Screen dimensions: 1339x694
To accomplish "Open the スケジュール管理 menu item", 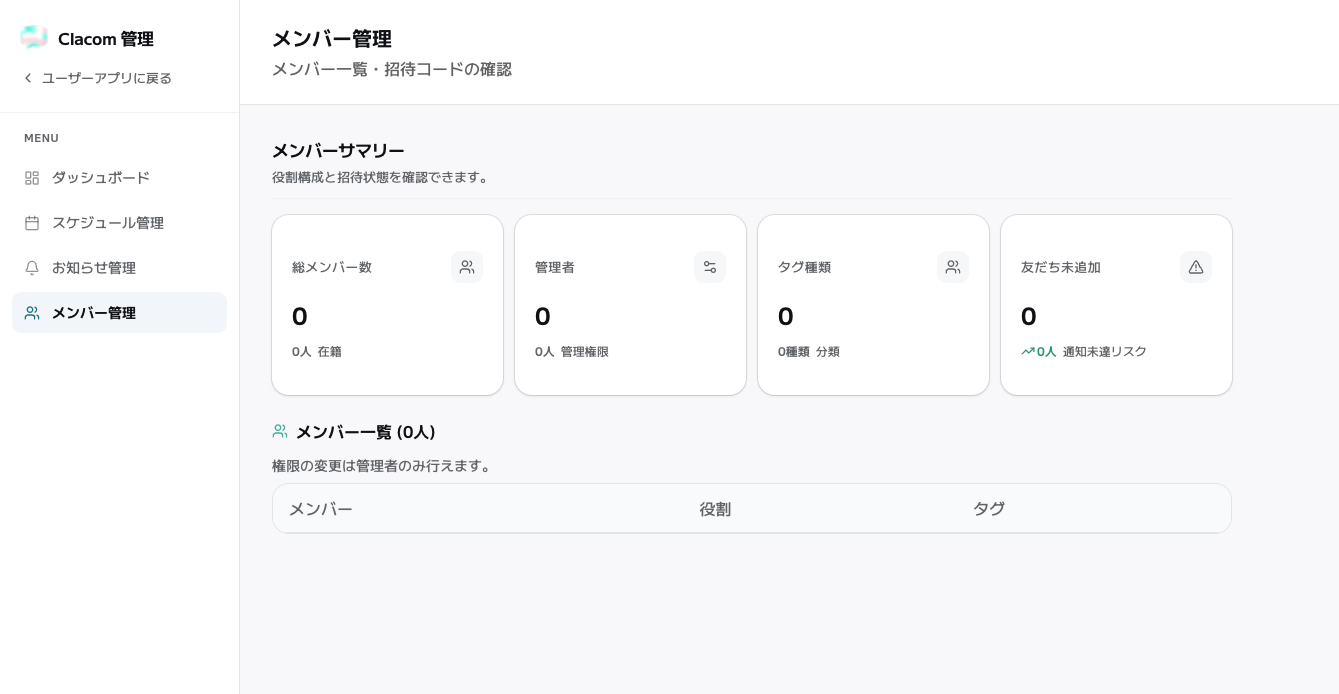I will [x=120, y=223].
